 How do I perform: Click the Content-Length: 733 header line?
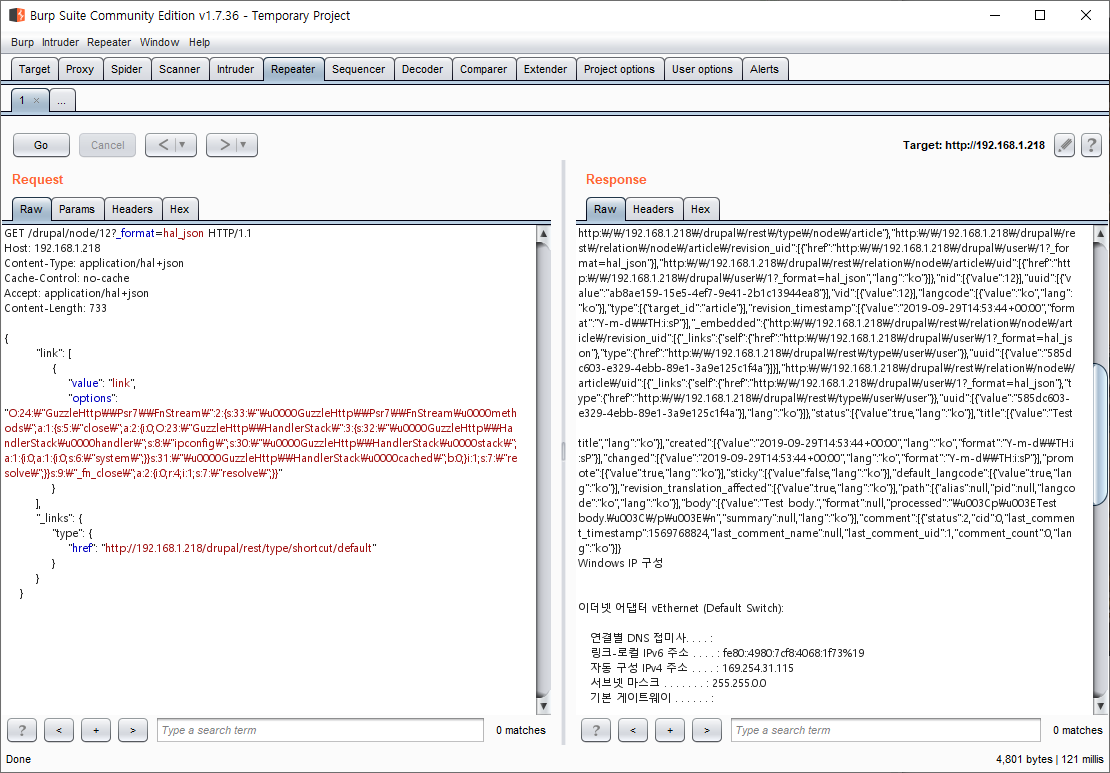point(55,308)
